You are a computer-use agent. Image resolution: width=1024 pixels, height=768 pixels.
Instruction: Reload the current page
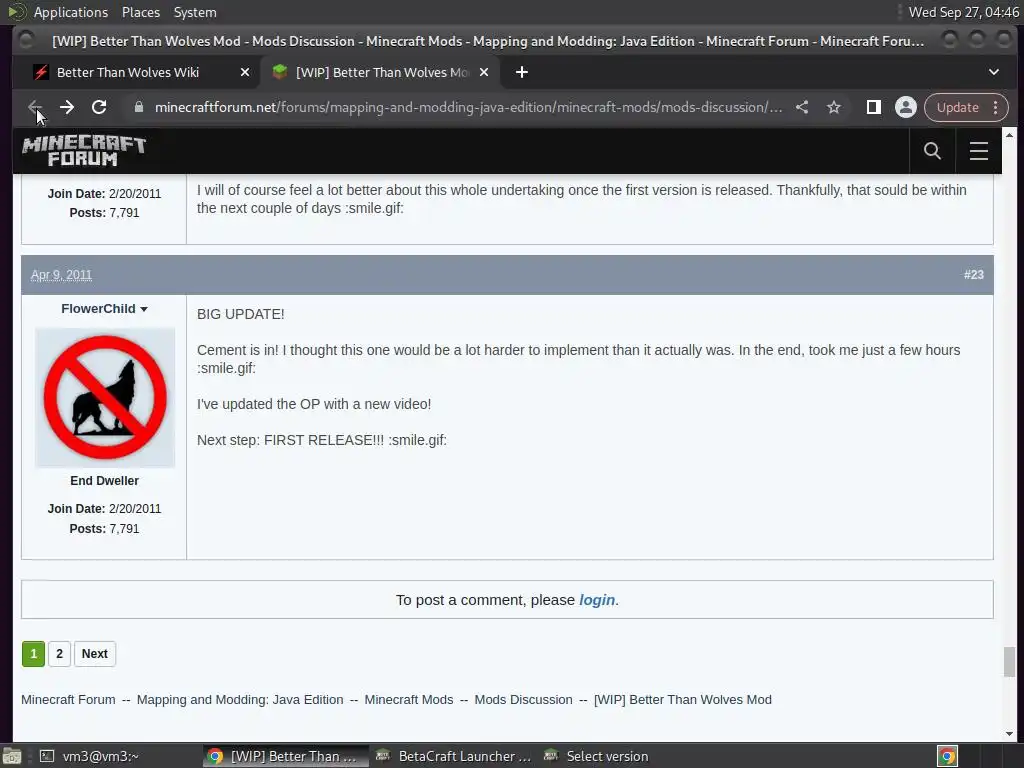click(99, 107)
